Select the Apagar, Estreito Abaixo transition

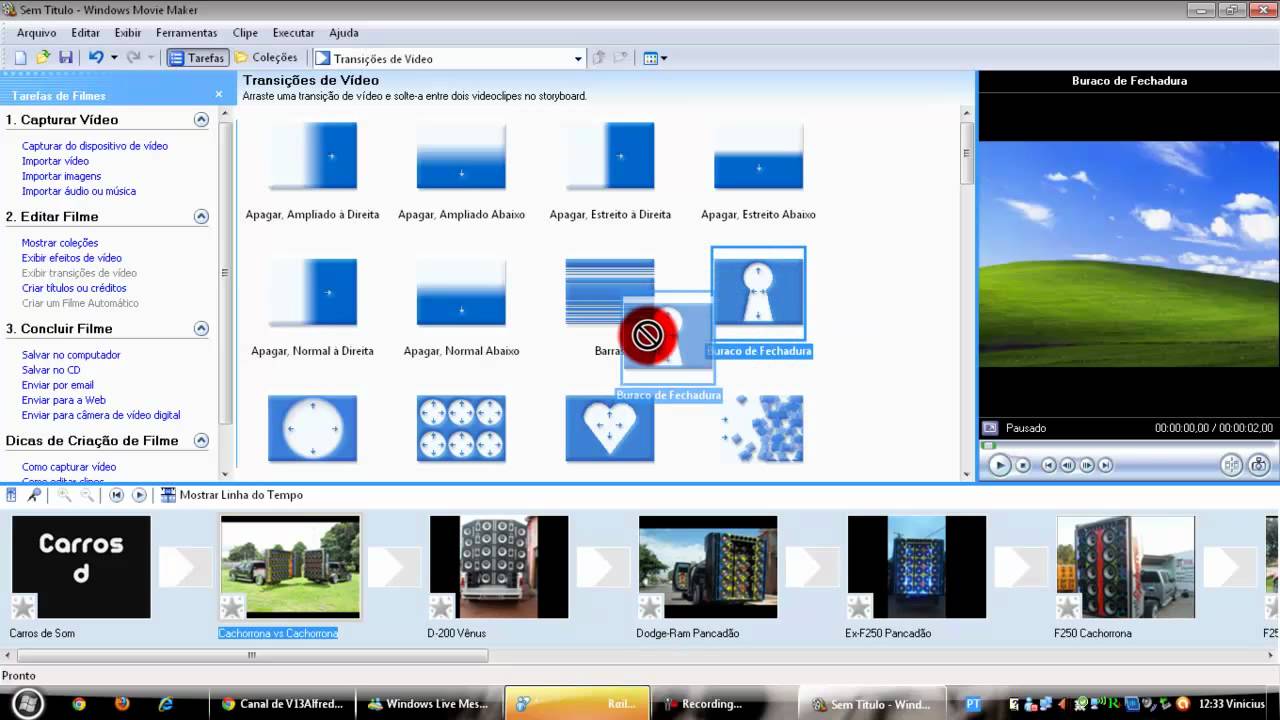coord(758,156)
